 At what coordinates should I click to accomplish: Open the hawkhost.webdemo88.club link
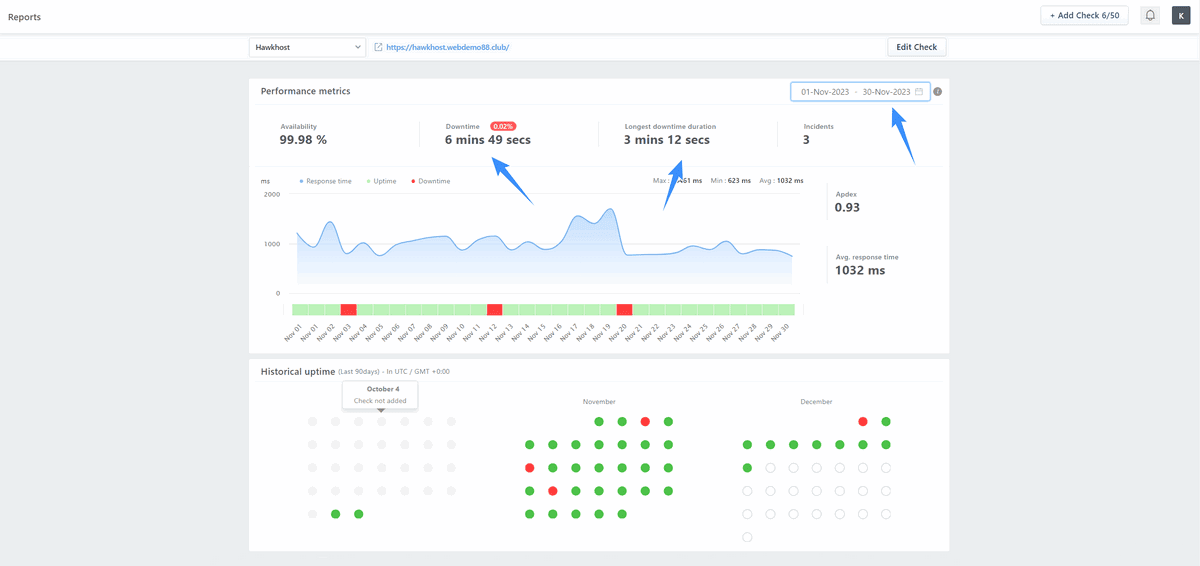pyautogui.click(x=448, y=47)
